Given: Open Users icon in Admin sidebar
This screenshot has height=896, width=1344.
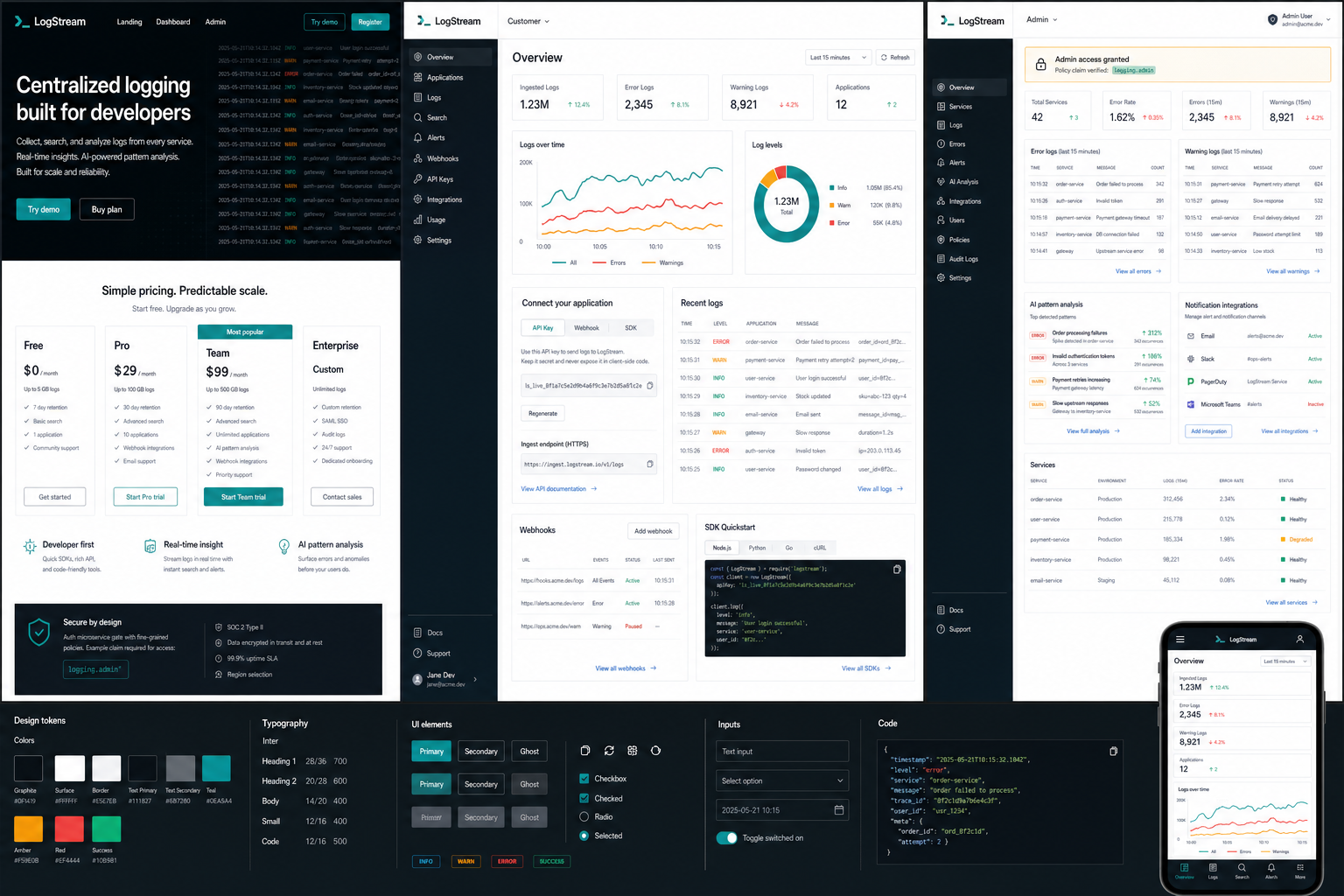Looking at the screenshot, I should [941, 220].
